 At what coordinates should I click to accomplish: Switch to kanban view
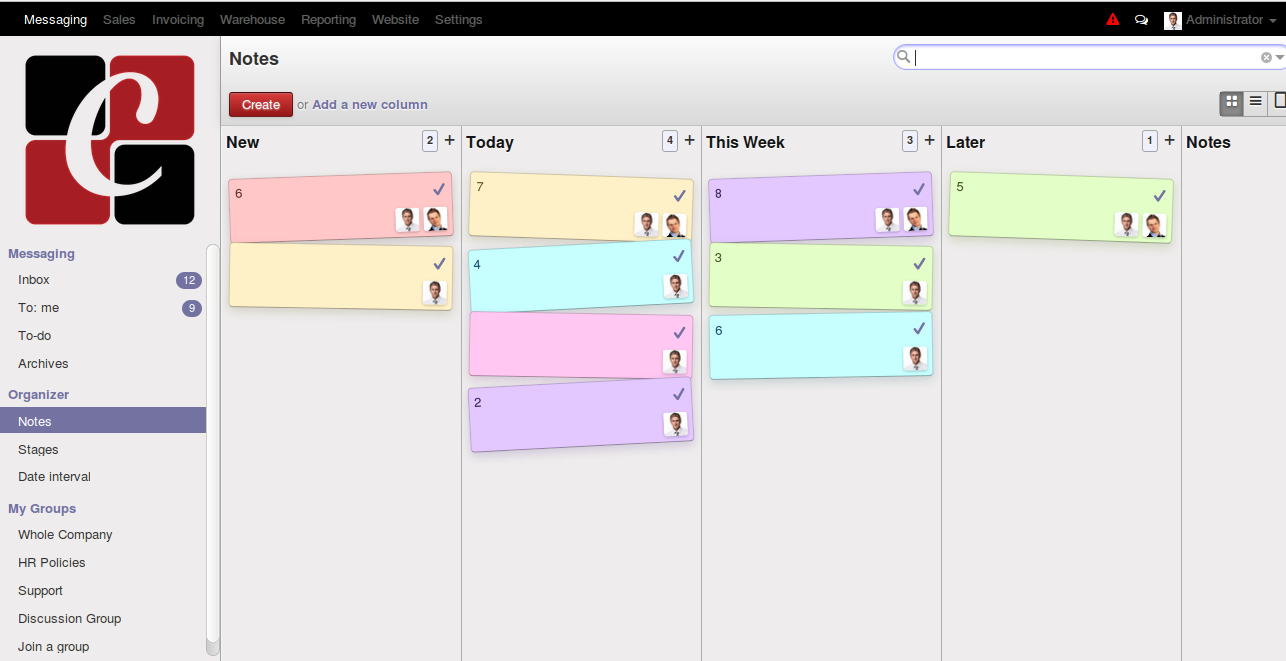[x=1231, y=102]
